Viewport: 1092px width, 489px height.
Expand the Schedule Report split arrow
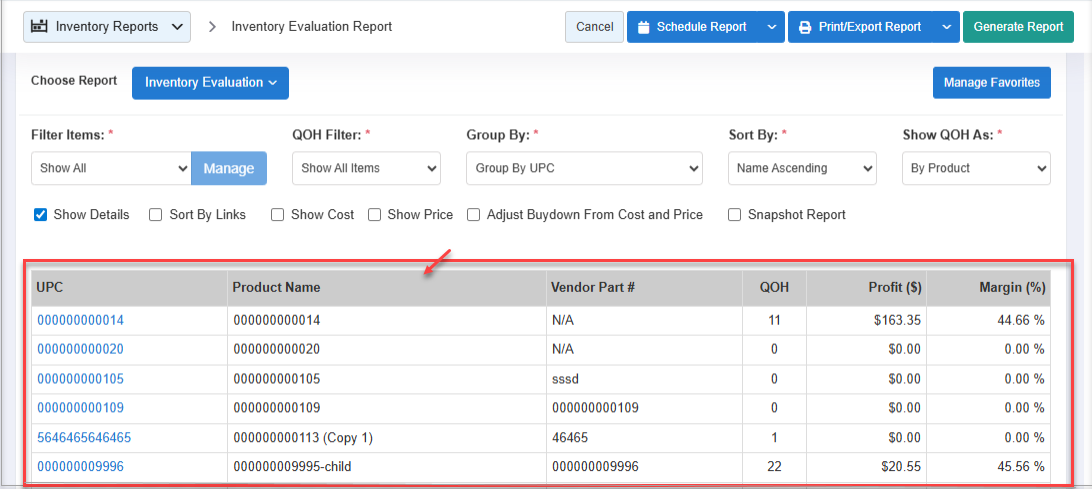coord(771,27)
